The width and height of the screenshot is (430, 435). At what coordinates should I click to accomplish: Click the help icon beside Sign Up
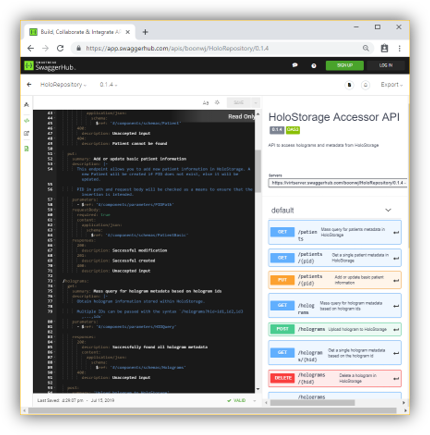(x=314, y=66)
